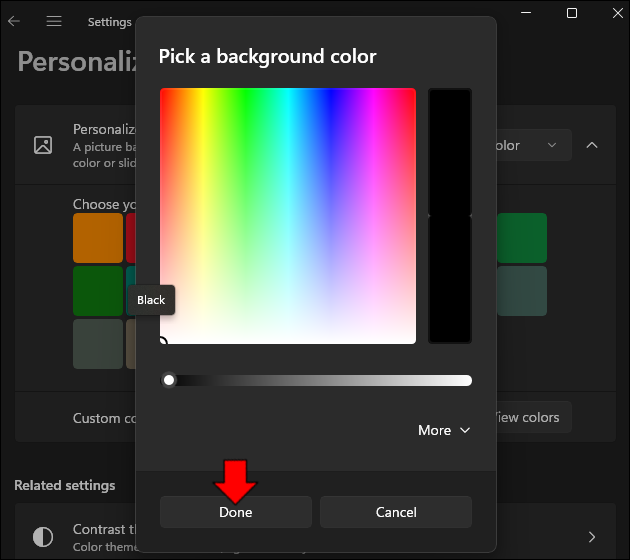The image size is (630, 560).
Task: Choose the bright green swatch on right
Action: (x=522, y=238)
